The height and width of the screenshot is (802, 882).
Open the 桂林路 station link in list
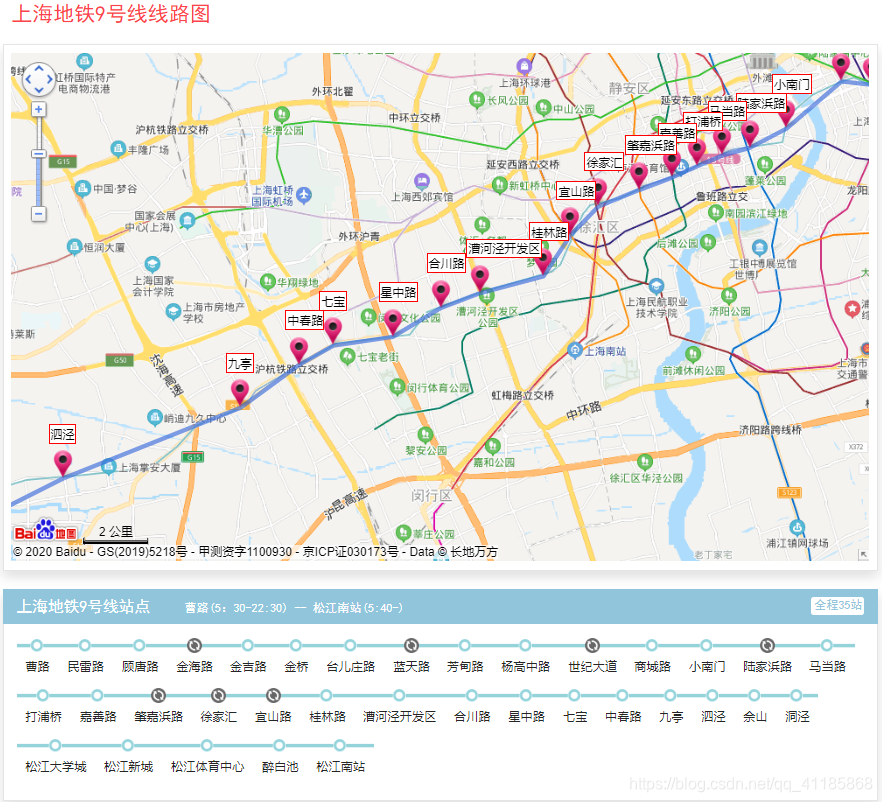(x=327, y=717)
